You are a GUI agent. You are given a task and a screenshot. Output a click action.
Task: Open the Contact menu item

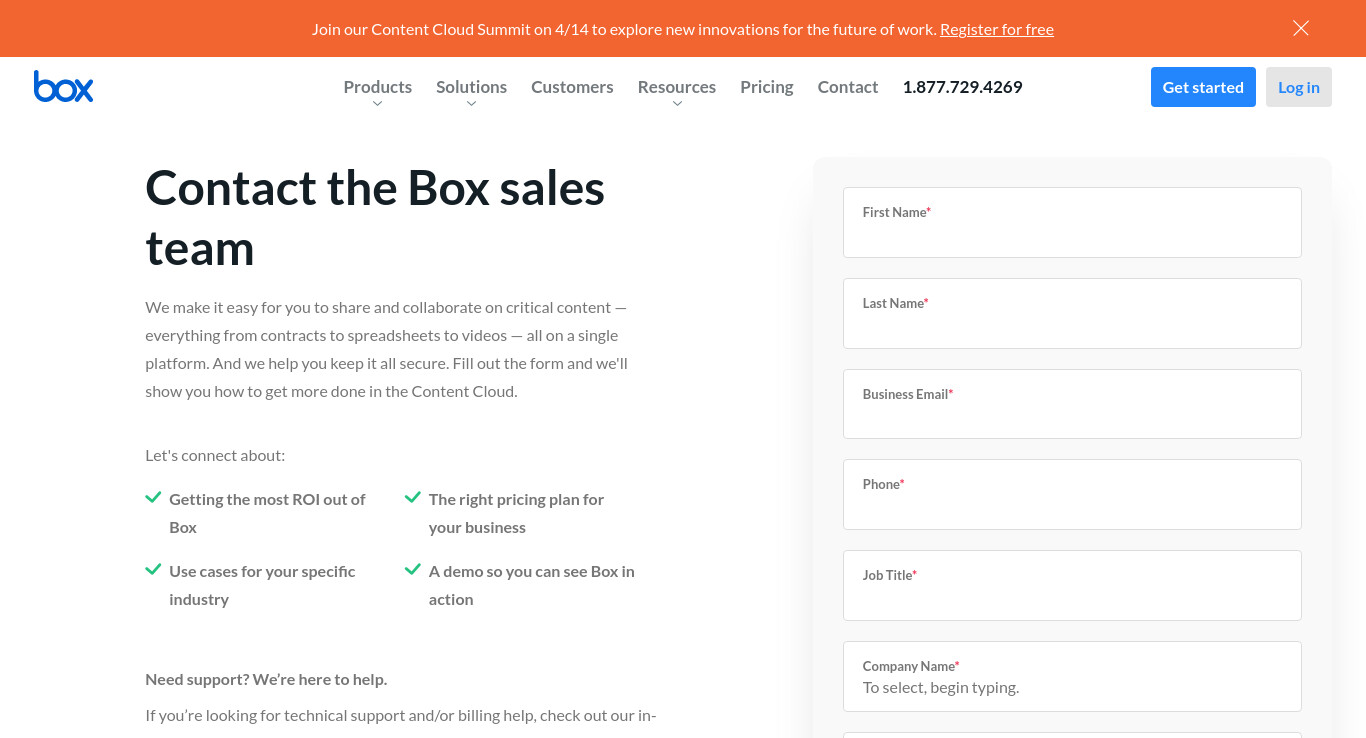[x=848, y=87]
